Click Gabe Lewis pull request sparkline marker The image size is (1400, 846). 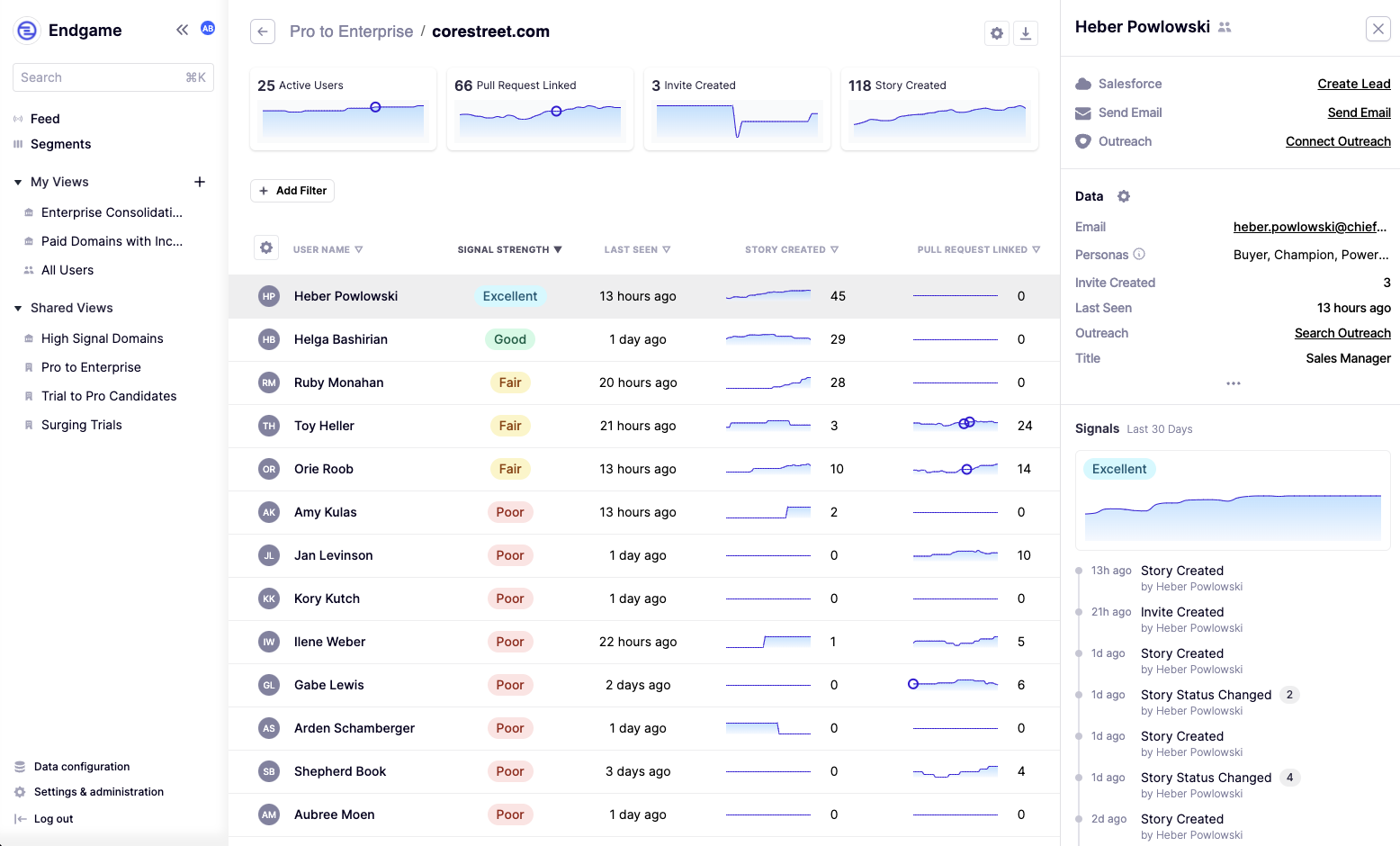point(913,684)
